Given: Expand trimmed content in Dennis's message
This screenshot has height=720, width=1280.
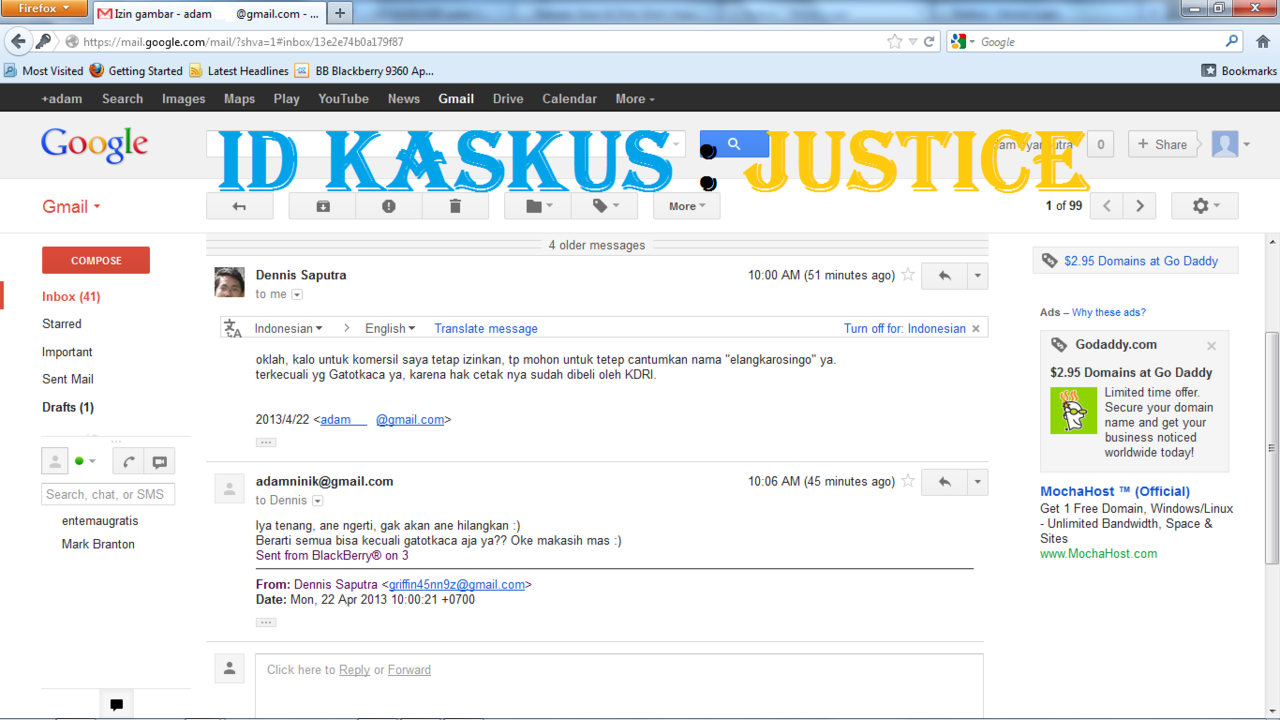Looking at the screenshot, I should click(266, 442).
